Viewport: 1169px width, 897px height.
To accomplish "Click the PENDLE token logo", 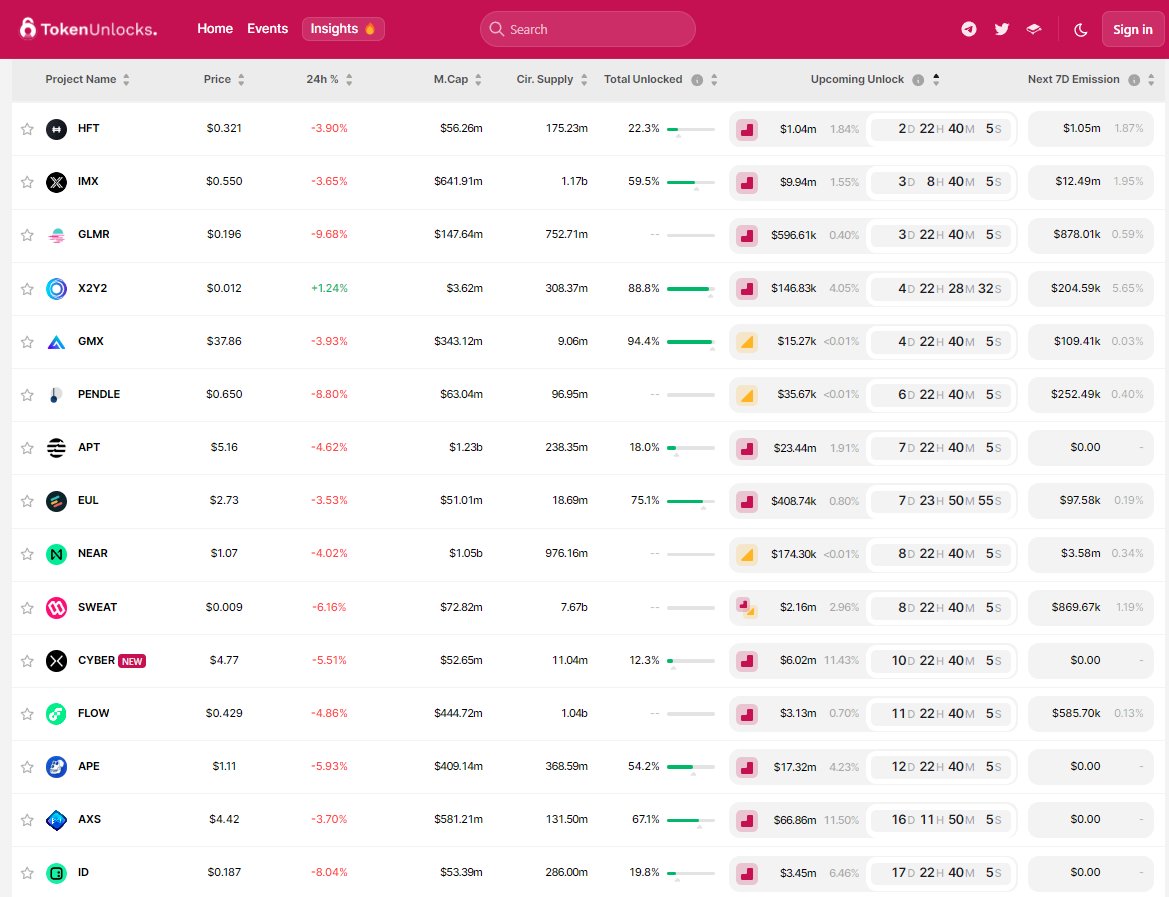I will [57, 394].
